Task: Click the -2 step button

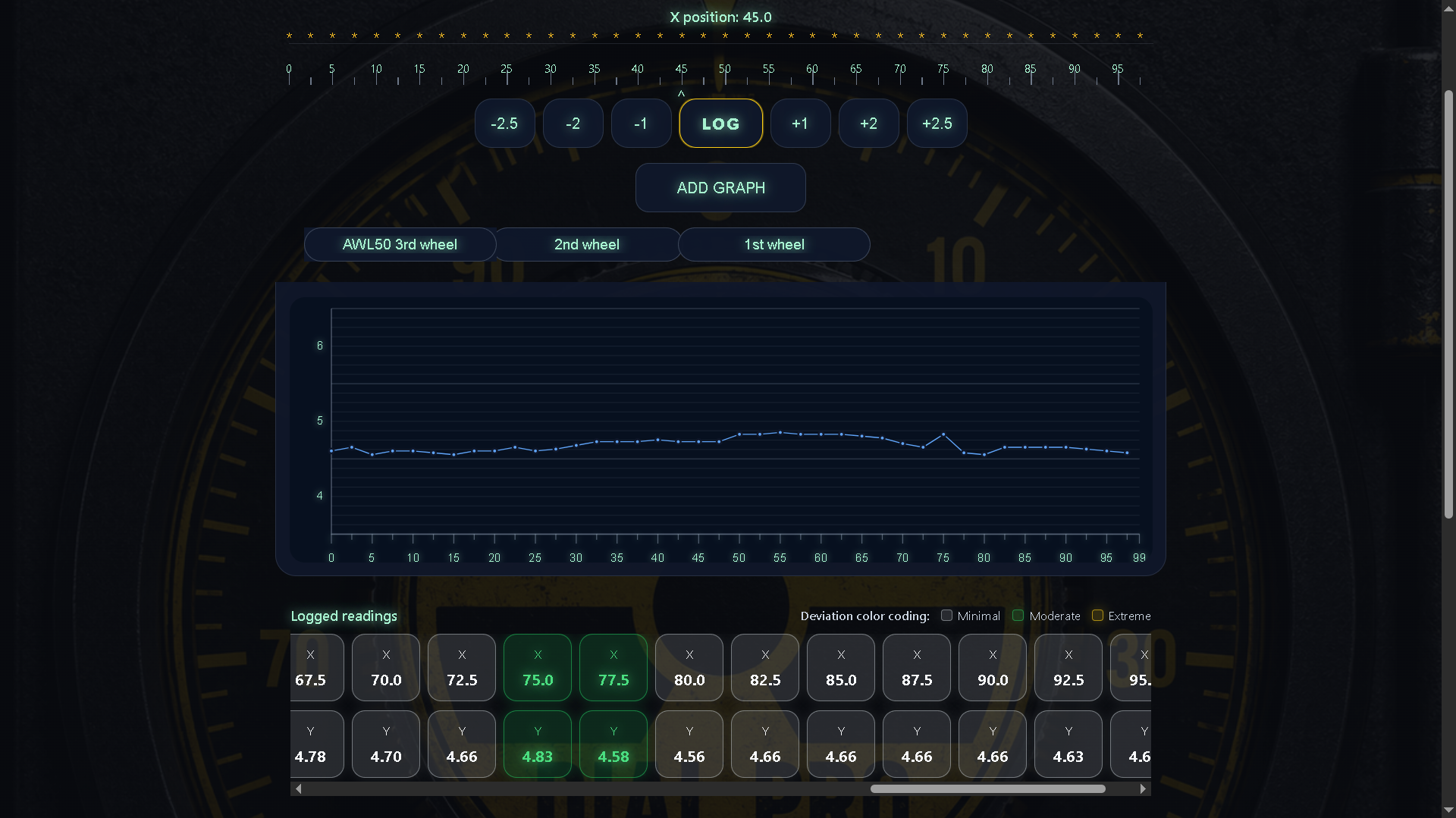Action: (573, 124)
